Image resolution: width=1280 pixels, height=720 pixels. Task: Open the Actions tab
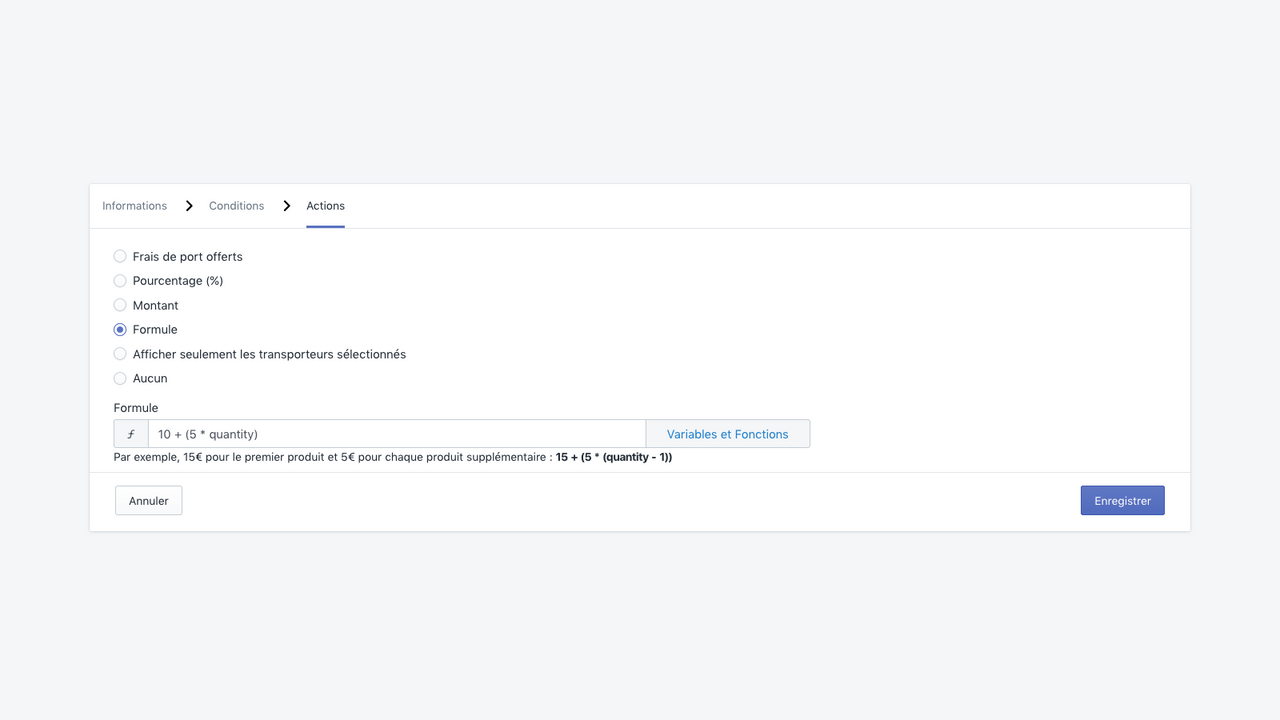pyautogui.click(x=326, y=206)
